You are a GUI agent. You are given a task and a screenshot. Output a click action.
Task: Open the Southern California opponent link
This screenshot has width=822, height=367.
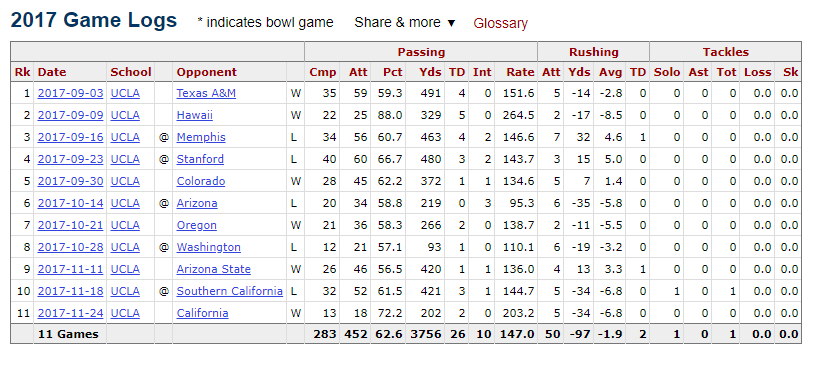click(x=230, y=291)
